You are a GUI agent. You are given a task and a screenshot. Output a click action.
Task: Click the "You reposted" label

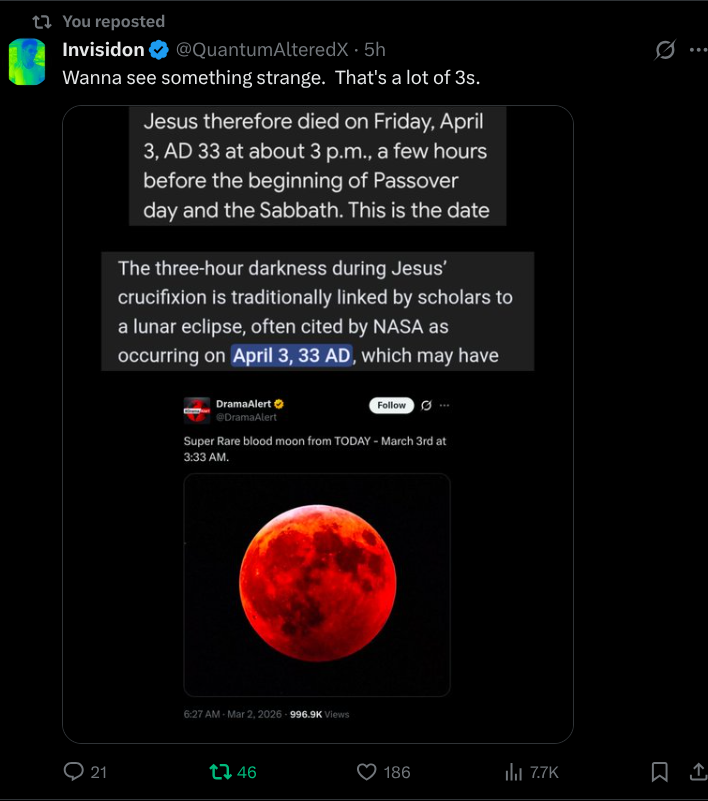[x=113, y=21]
